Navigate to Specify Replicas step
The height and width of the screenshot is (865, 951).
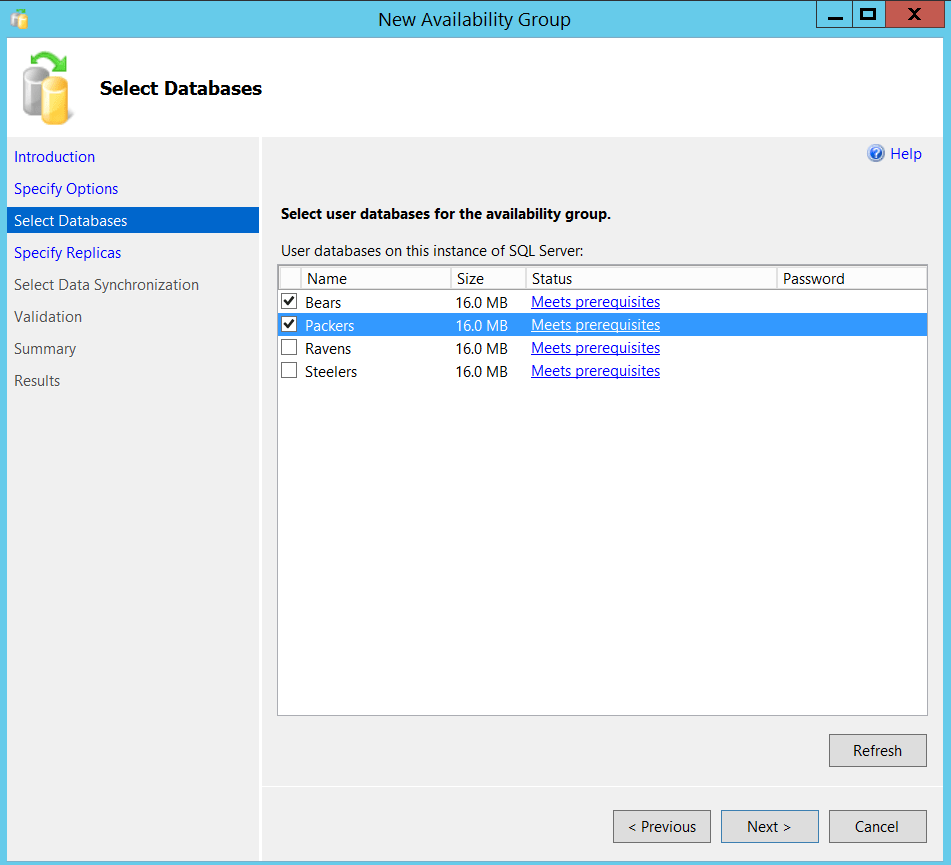coord(67,252)
